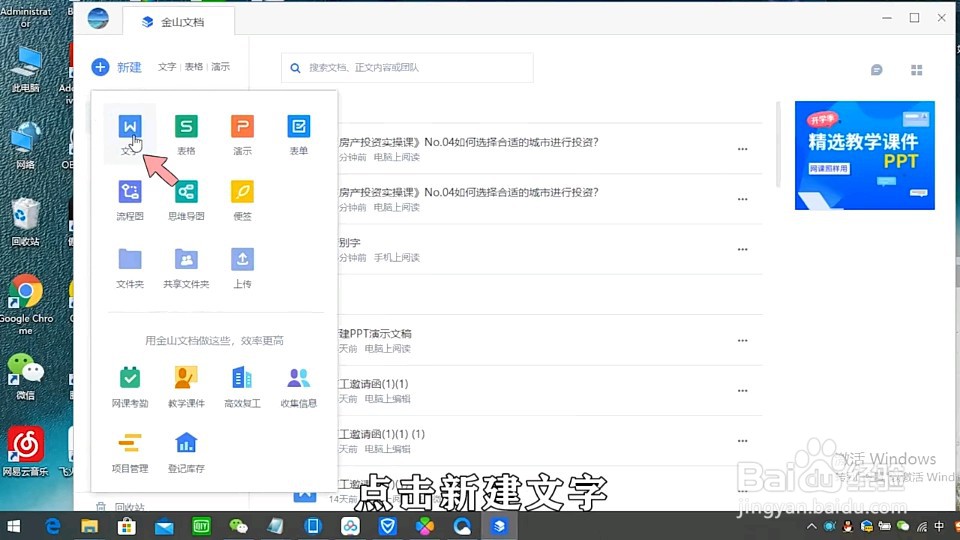Open more options for second 房产投资实操课 row
Image resolution: width=960 pixels, height=540 pixels.
743,200
